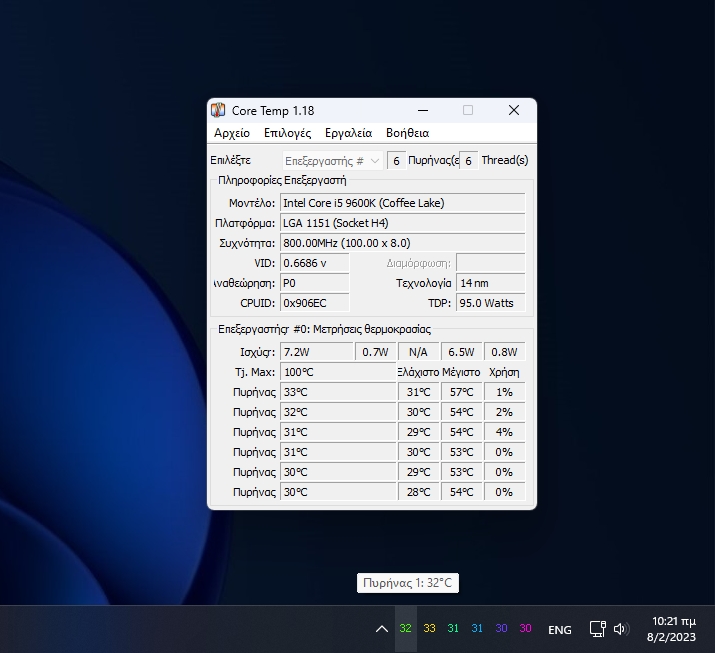
Task: Click the volume speaker icon in taskbar
Action: pyautogui.click(x=620, y=629)
